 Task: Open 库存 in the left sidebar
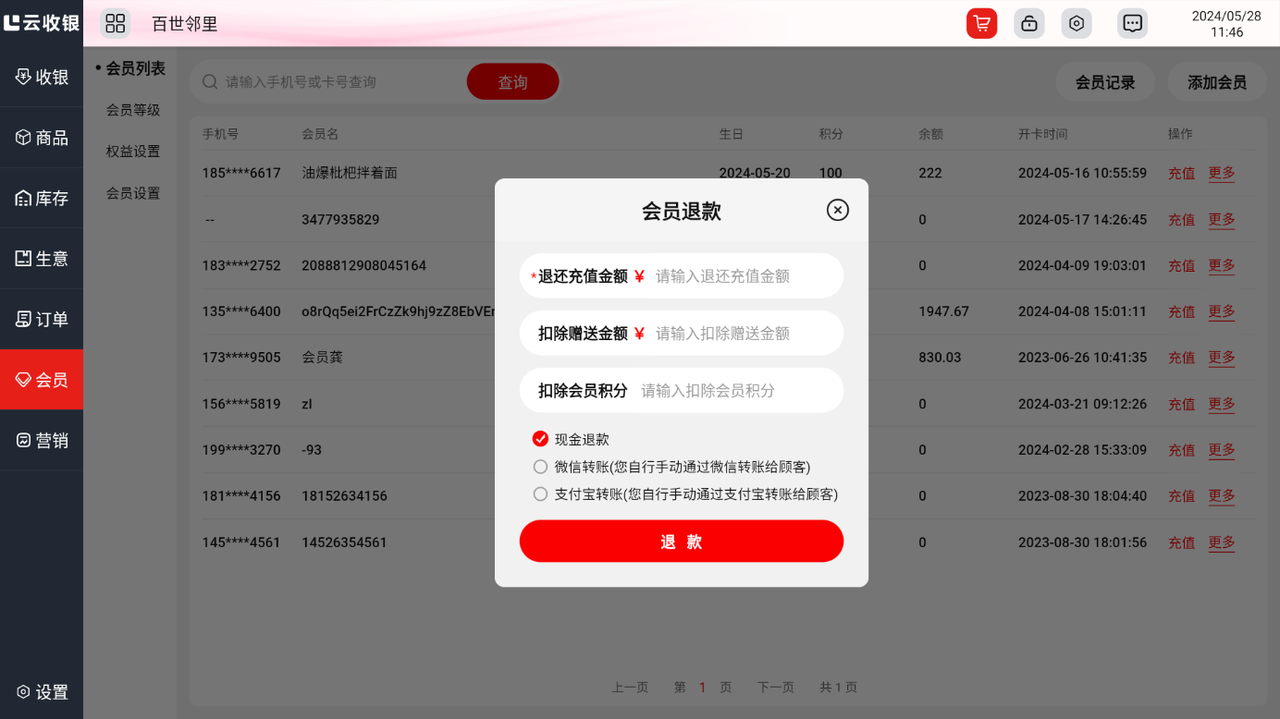(x=42, y=198)
